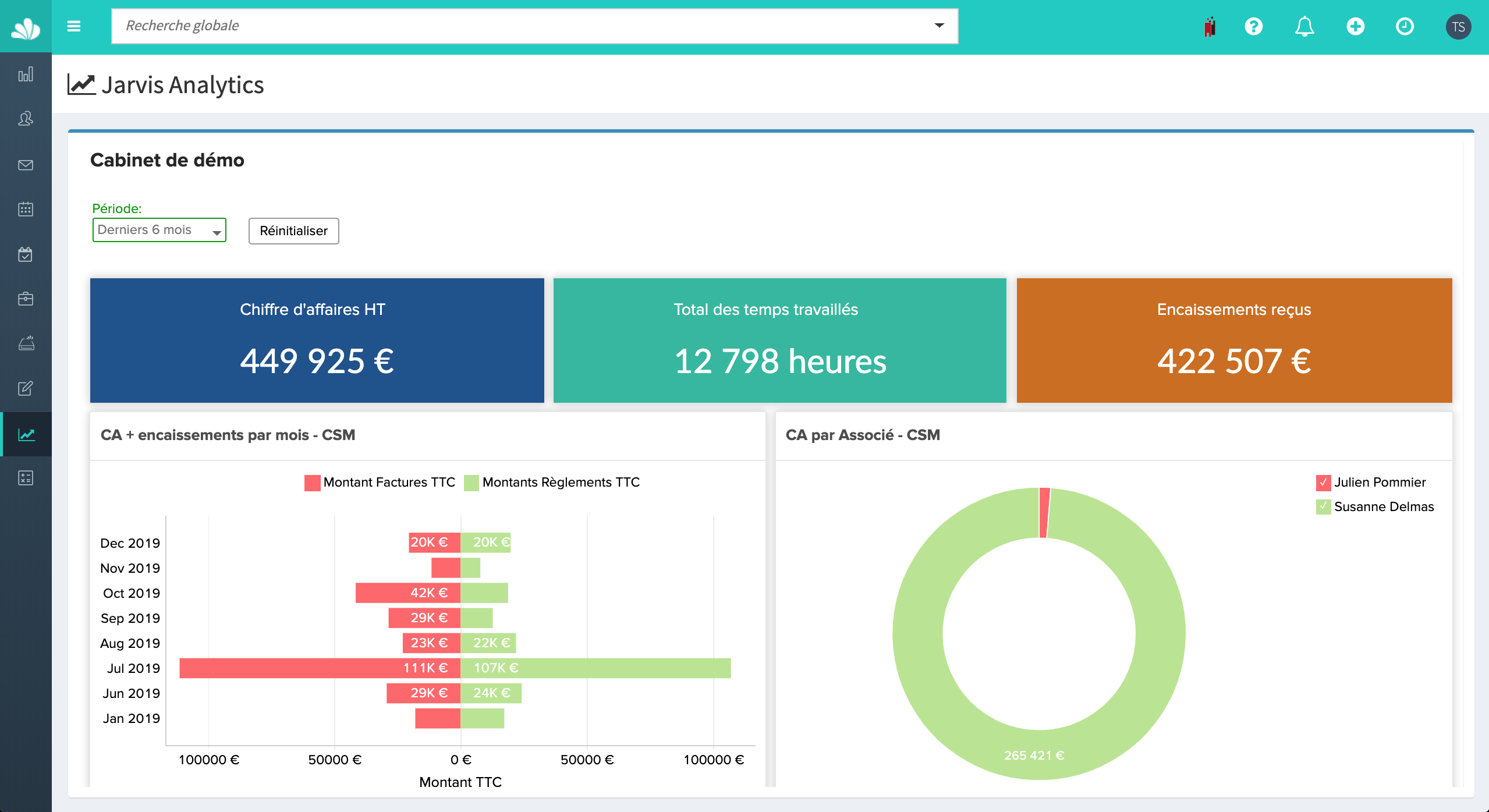Open the clock timer icon

(1405, 26)
